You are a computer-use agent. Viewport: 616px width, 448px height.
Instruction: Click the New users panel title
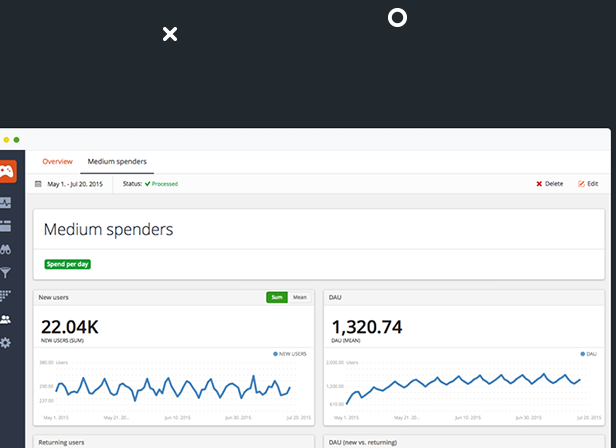53,297
